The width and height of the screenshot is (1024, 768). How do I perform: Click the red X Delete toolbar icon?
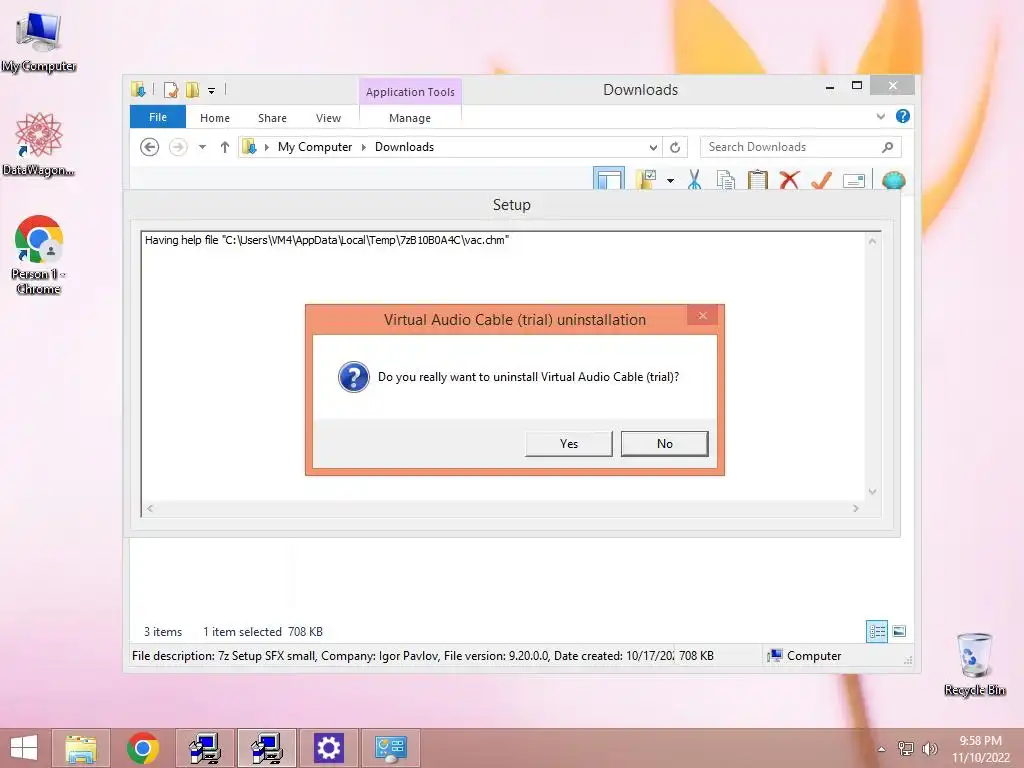(x=790, y=180)
